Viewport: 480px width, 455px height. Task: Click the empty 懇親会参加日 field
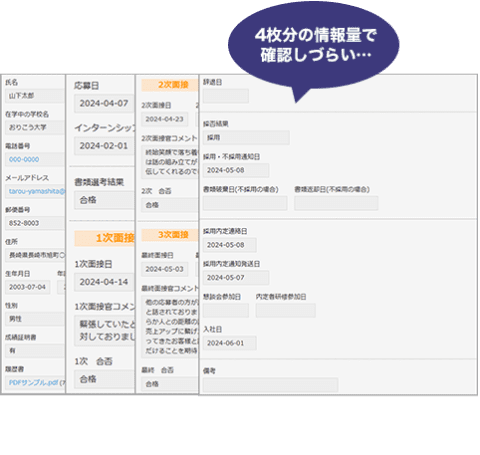coord(226,310)
